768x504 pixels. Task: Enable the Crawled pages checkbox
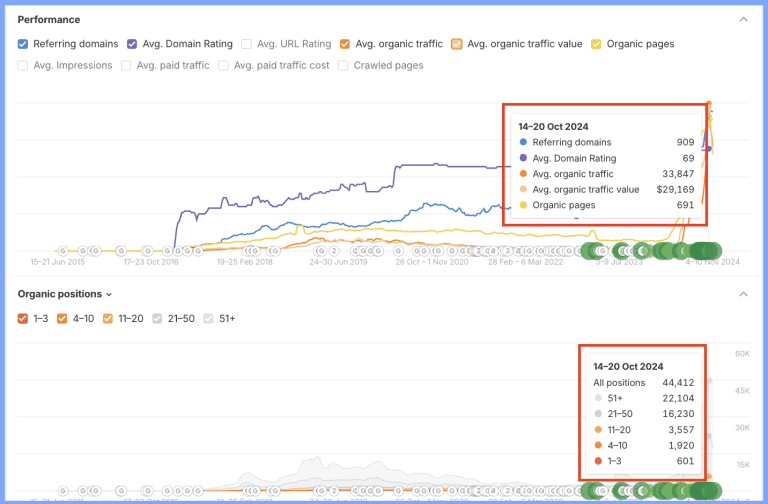click(343, 66)
